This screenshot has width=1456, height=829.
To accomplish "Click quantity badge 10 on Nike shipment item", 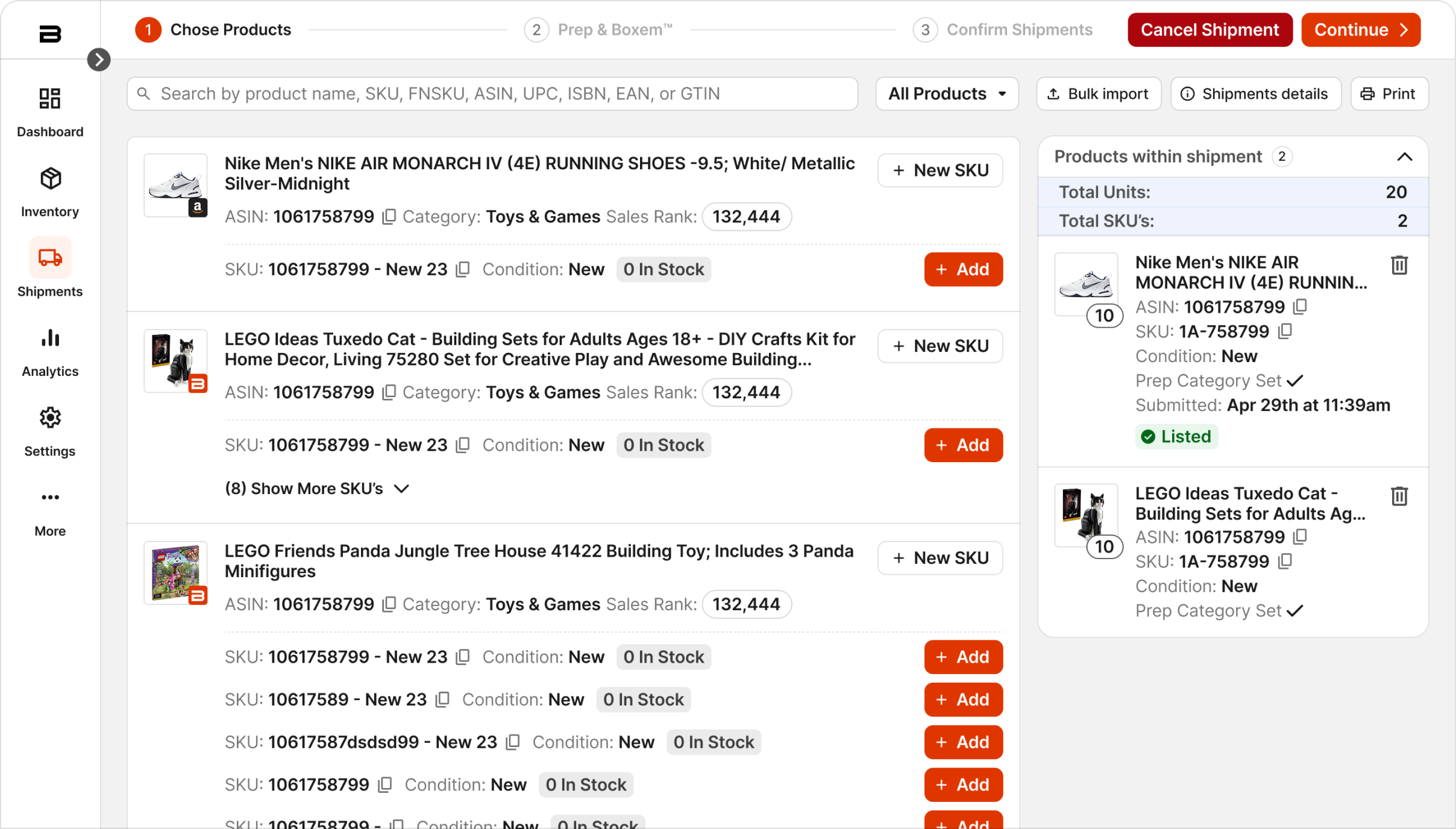I will [x=1104, y=316].
